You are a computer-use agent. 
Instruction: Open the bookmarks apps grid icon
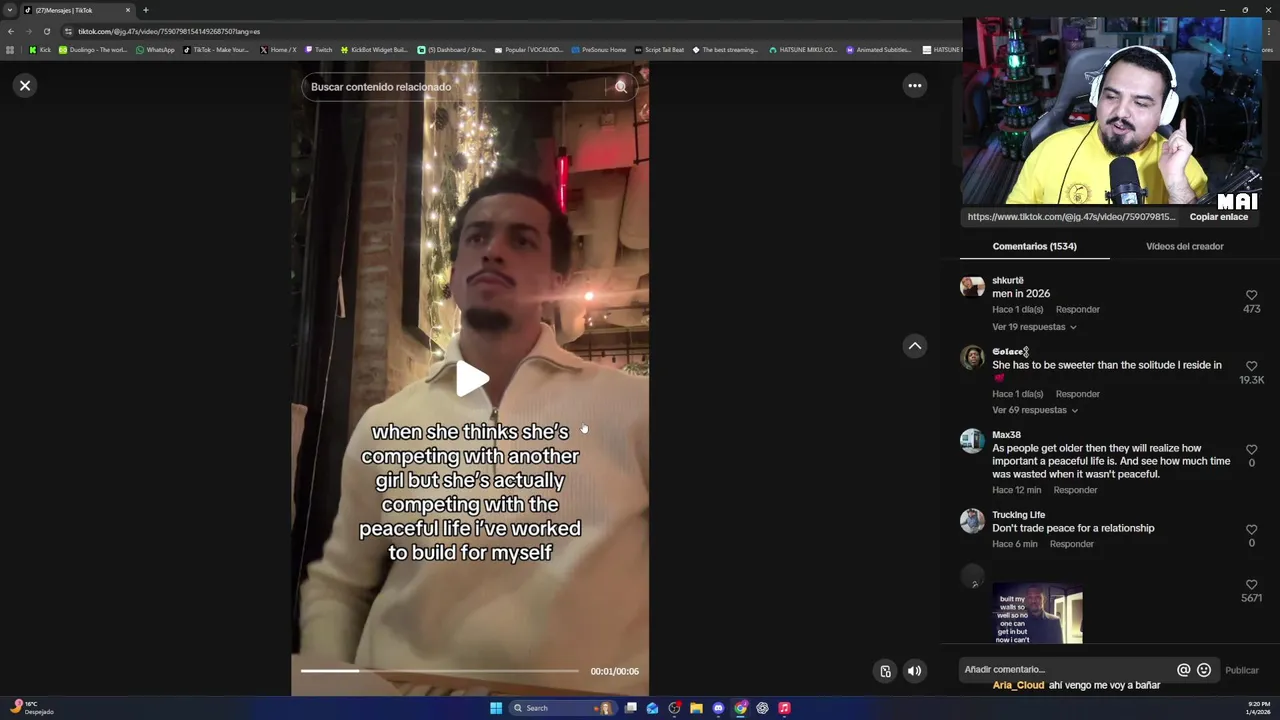[10, 49]
